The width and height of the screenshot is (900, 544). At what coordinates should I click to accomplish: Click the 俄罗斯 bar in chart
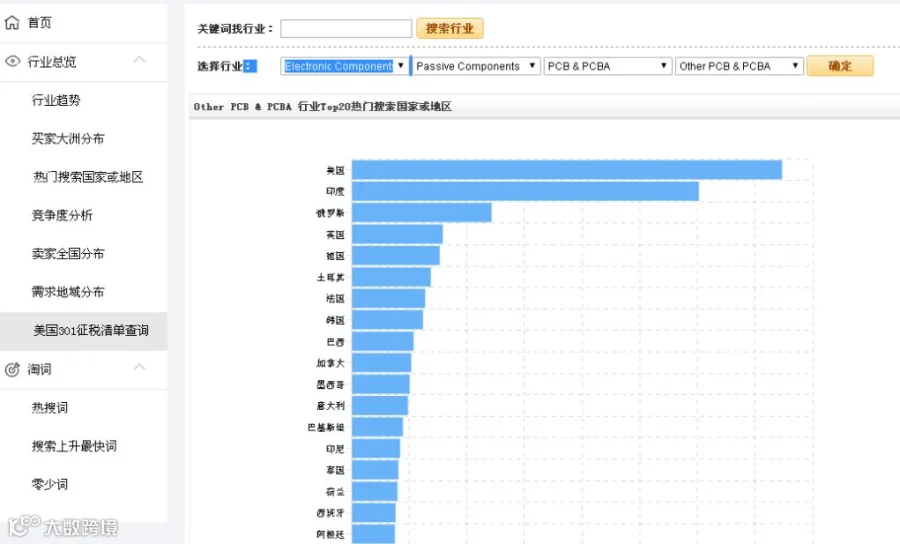(422, 212)
